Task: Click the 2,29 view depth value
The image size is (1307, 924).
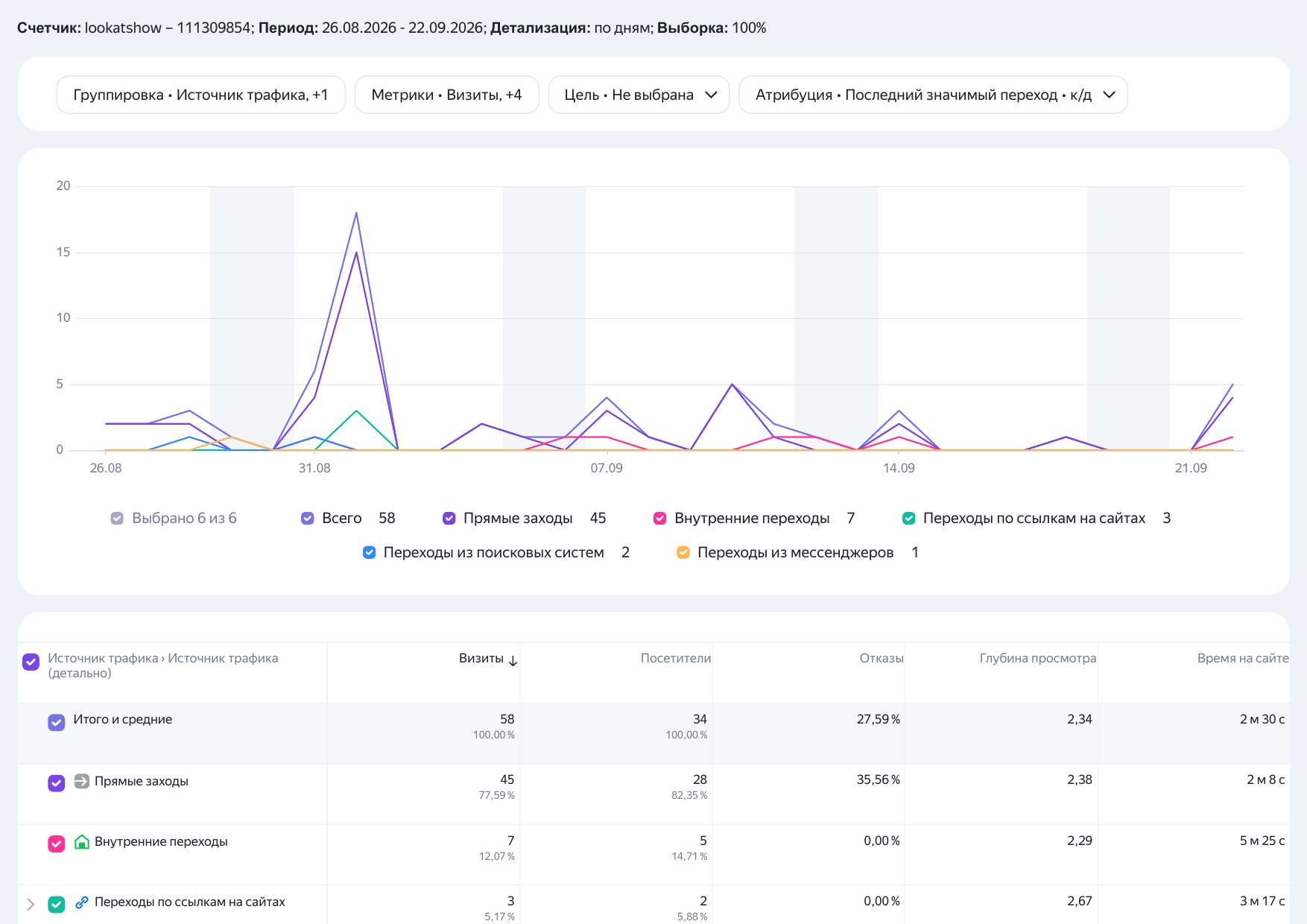Action: pyautogui.click(x=1080, y=841)
